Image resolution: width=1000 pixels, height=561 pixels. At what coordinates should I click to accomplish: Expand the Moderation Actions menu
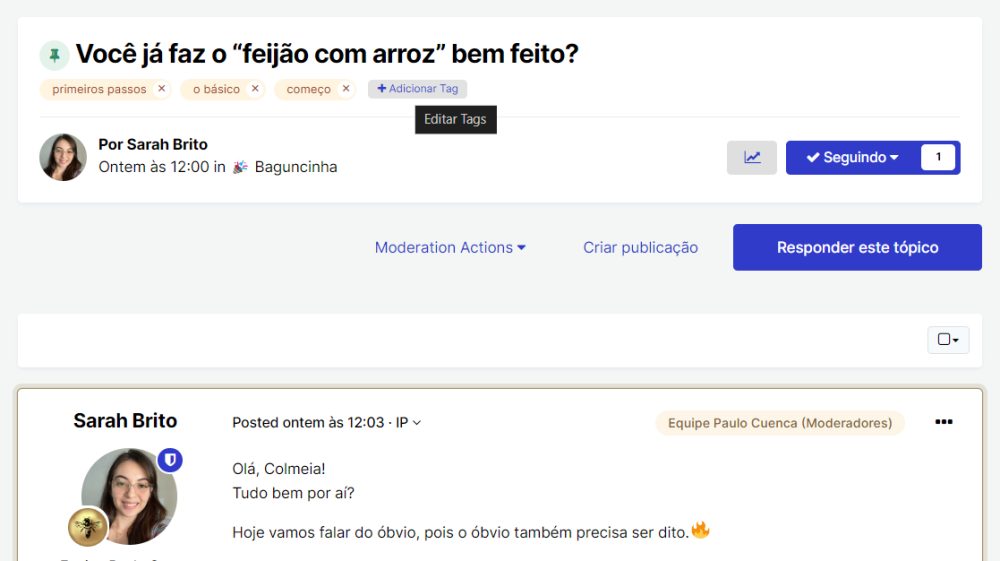click(450, 247)
